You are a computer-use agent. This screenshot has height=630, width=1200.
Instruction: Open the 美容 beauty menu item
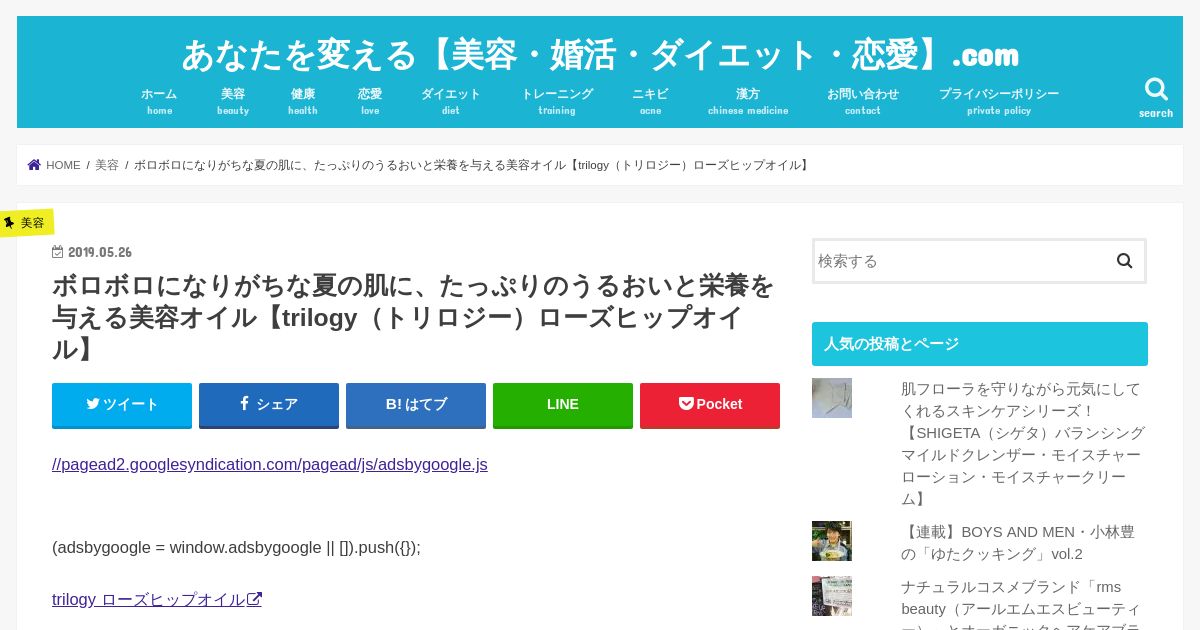(x=233, y=100)
